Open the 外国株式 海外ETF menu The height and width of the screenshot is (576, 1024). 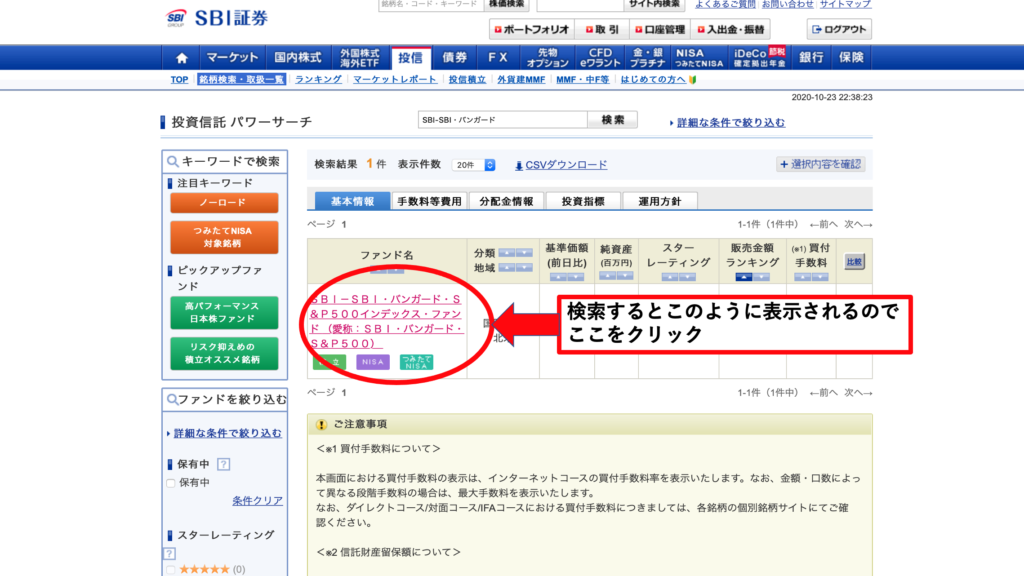(360, 57)
